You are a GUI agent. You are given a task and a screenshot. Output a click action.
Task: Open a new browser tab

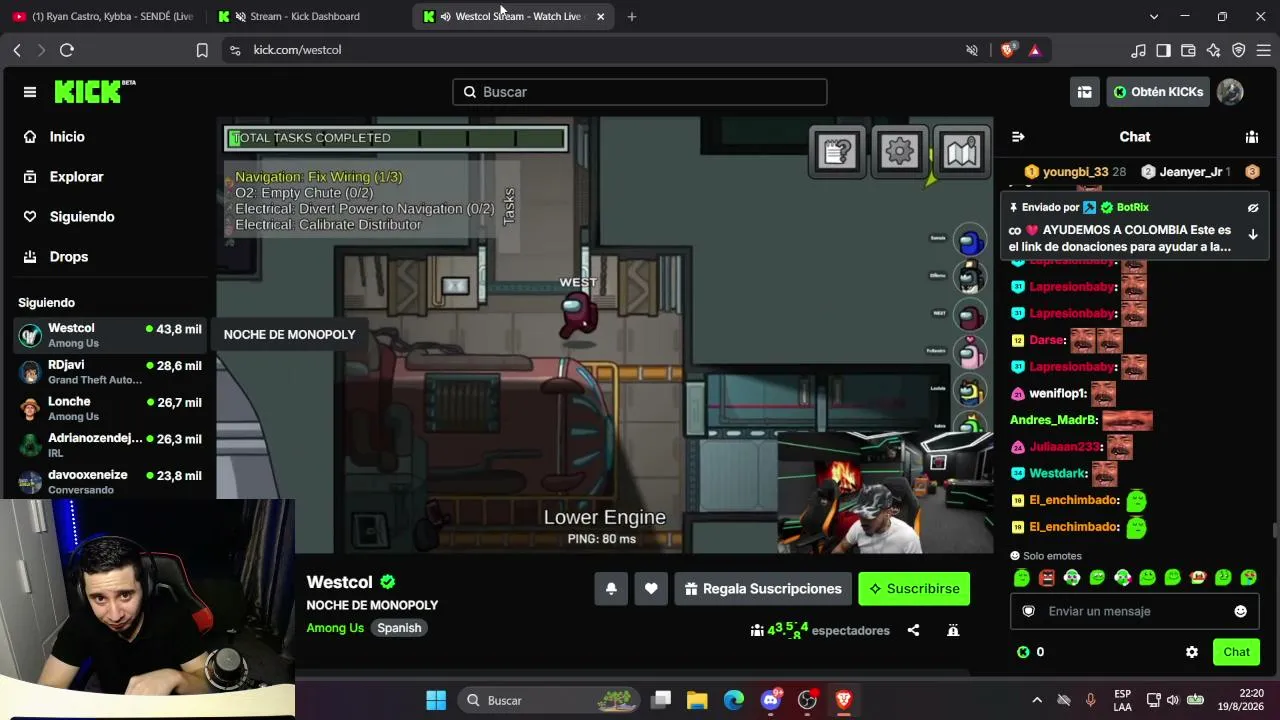(x=631, y=16)
